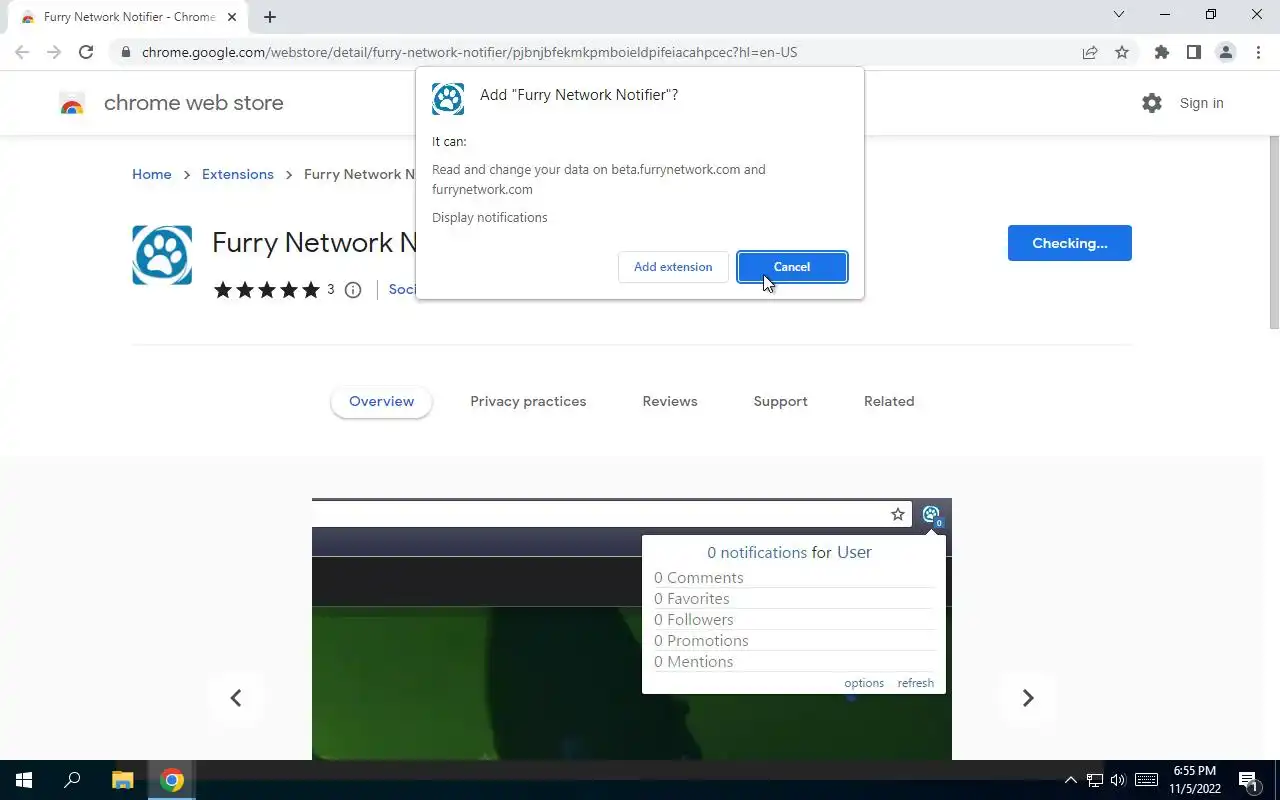Viewport: 1280px width, 800px height.
Task: Reload the page
Action: (86, 52)
